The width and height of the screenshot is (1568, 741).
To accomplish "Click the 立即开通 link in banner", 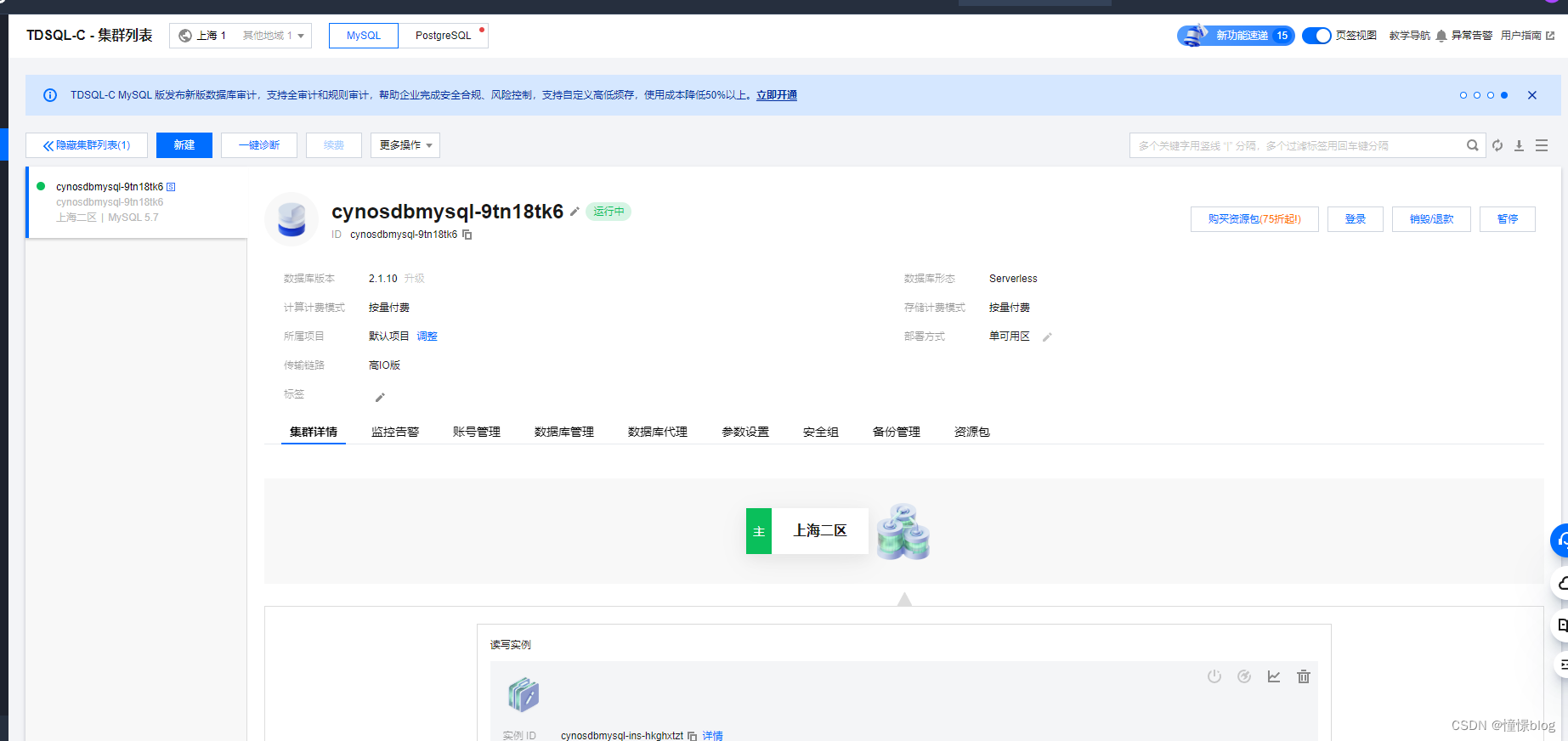I will [x=777, y=95].
